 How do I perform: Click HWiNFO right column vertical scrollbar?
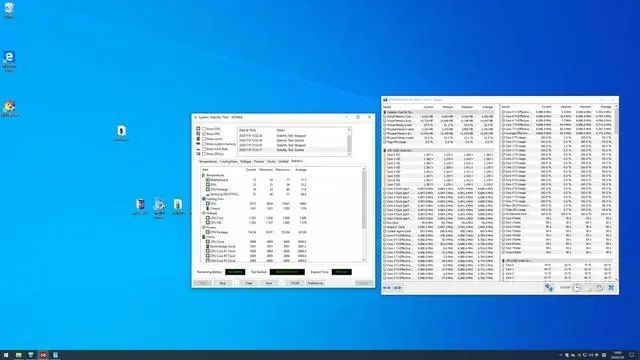click(x=616, y=192)
